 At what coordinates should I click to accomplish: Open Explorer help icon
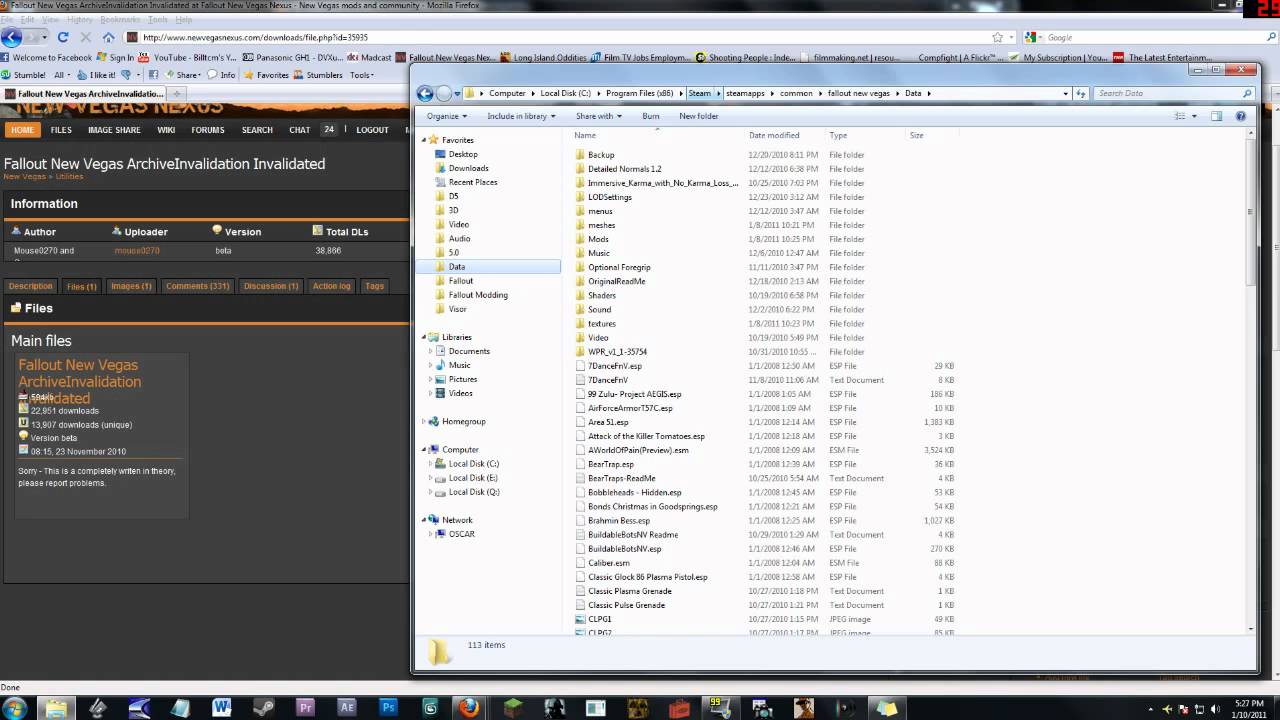[1241, 116]
